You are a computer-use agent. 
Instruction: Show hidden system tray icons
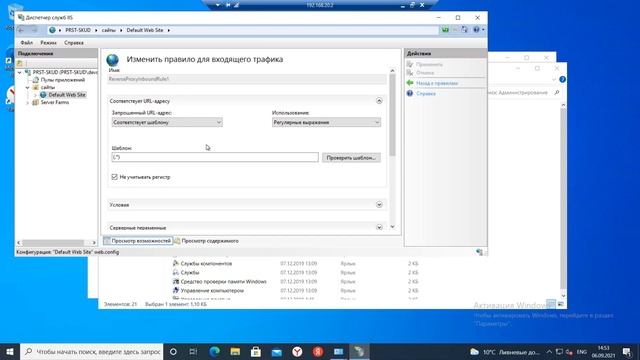pos(549,351)
